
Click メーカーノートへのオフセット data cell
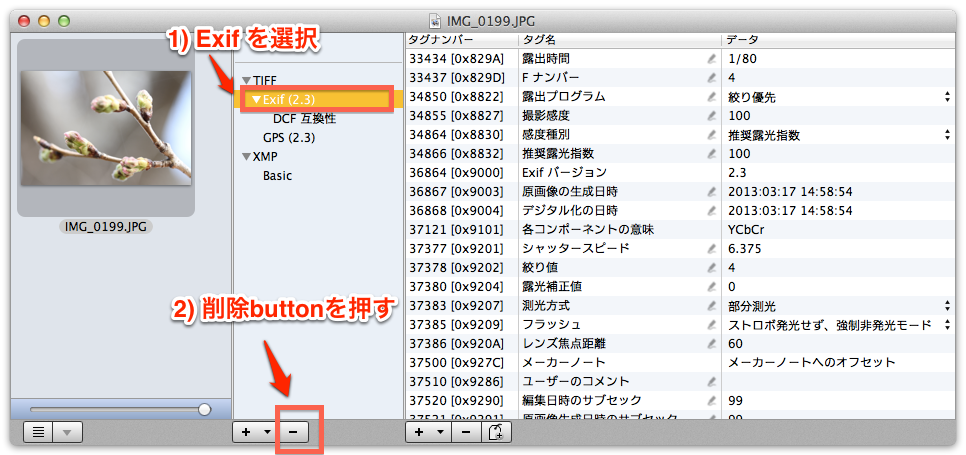coord(811,363)
